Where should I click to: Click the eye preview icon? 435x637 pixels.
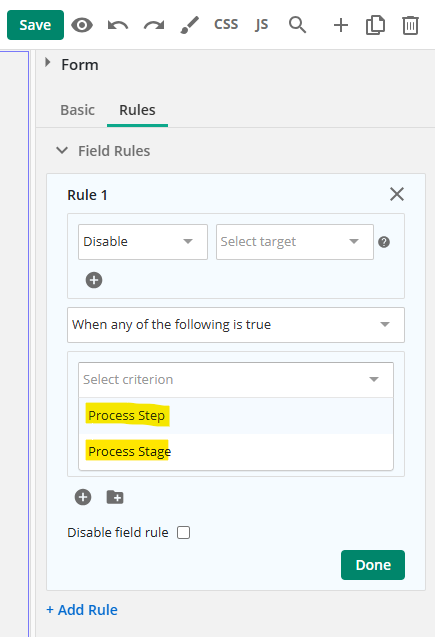click(x=82, y=25)
